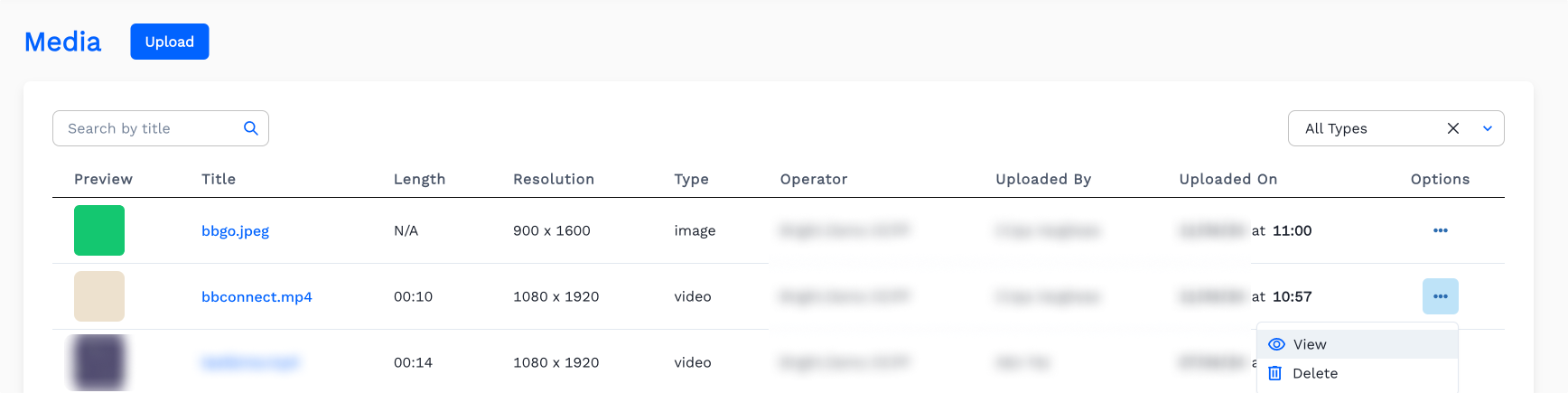
Task: Click the beige bbconnect.mp4 preview thumbnail
Action: point(99,296)
